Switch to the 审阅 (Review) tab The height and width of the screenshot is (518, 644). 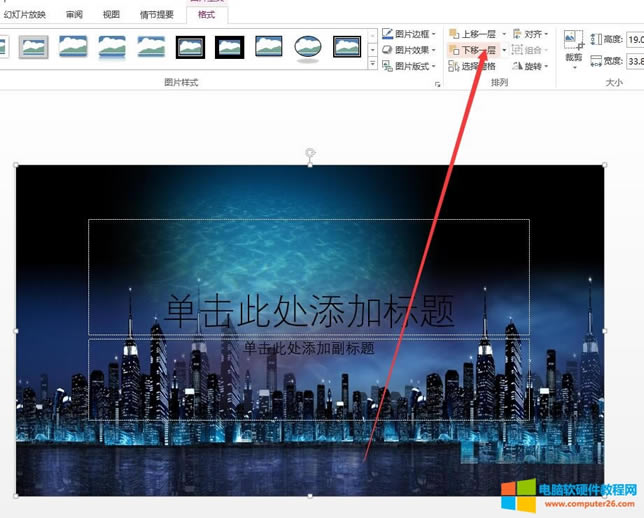point(74,15)
